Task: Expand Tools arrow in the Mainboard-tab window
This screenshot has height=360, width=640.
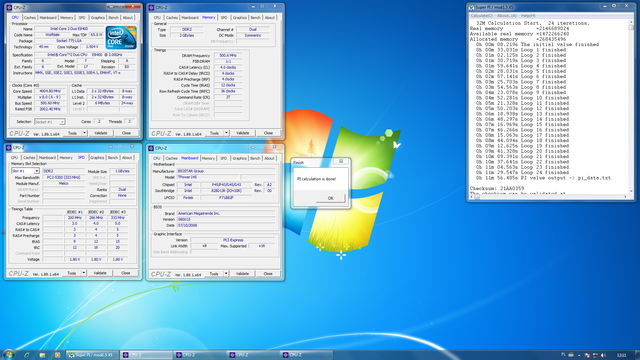Action: pyautogui.click(x=226, y=274)
